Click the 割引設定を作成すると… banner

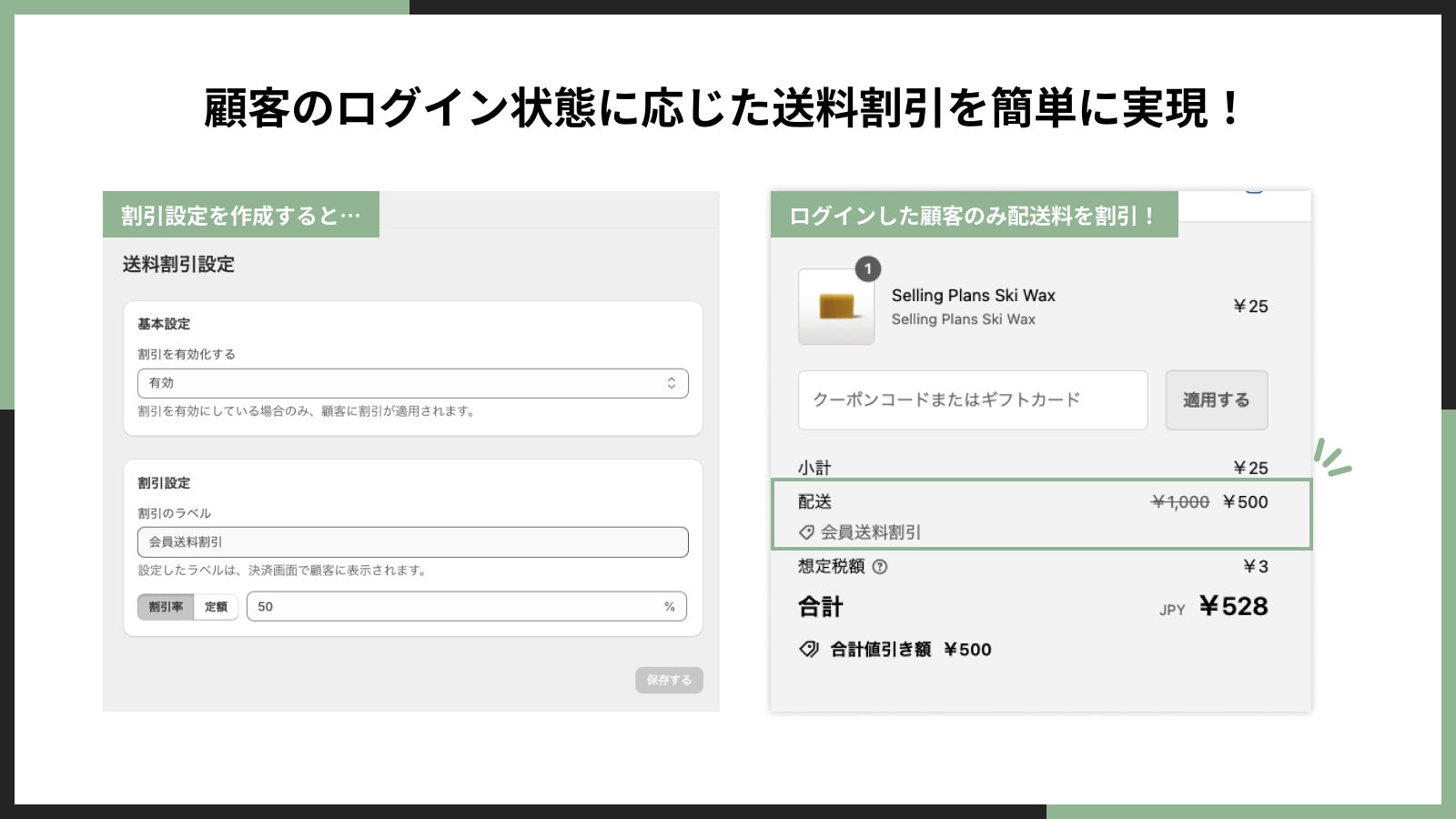[x=241, y=215]
